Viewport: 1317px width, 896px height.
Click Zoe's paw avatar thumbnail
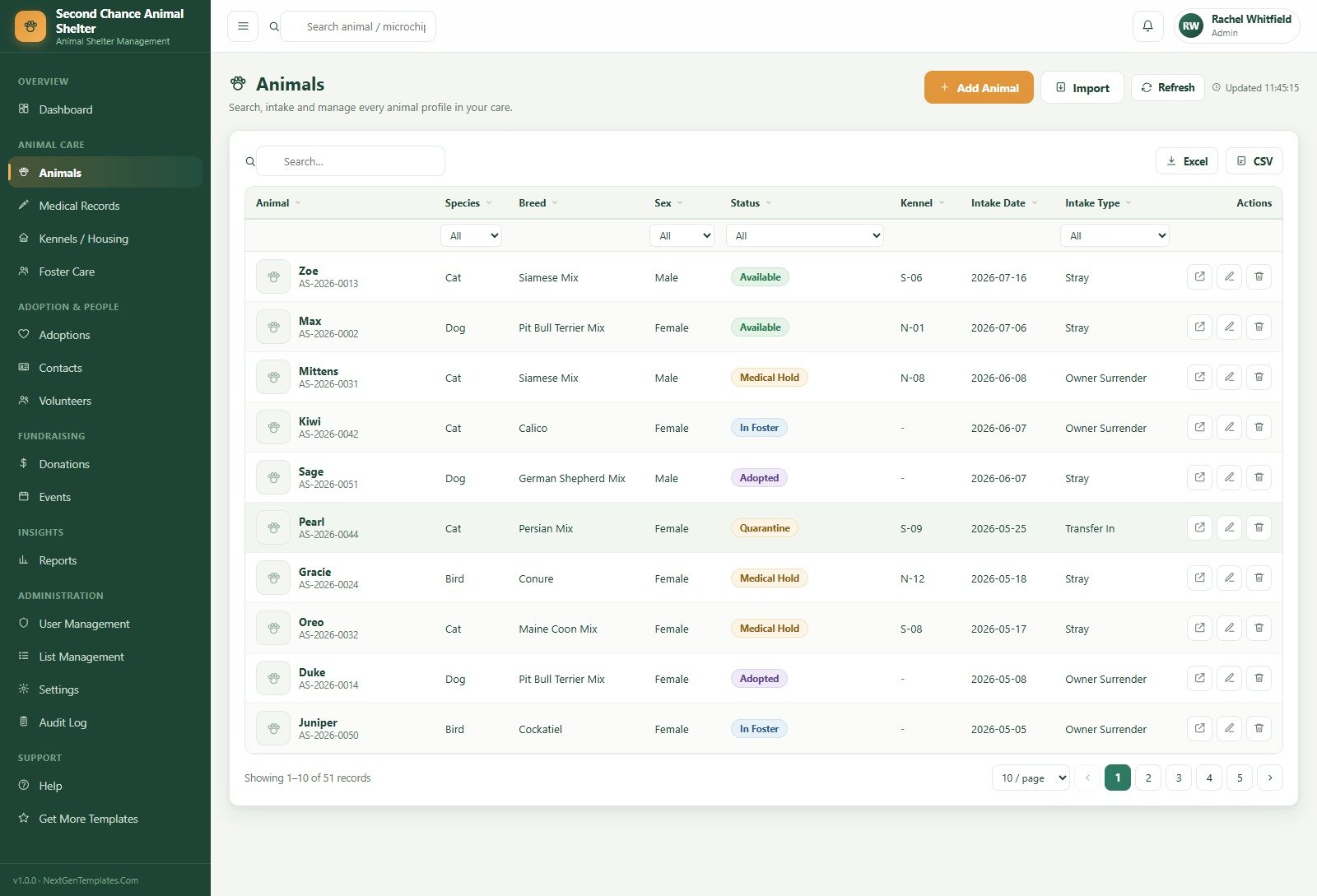273,276
